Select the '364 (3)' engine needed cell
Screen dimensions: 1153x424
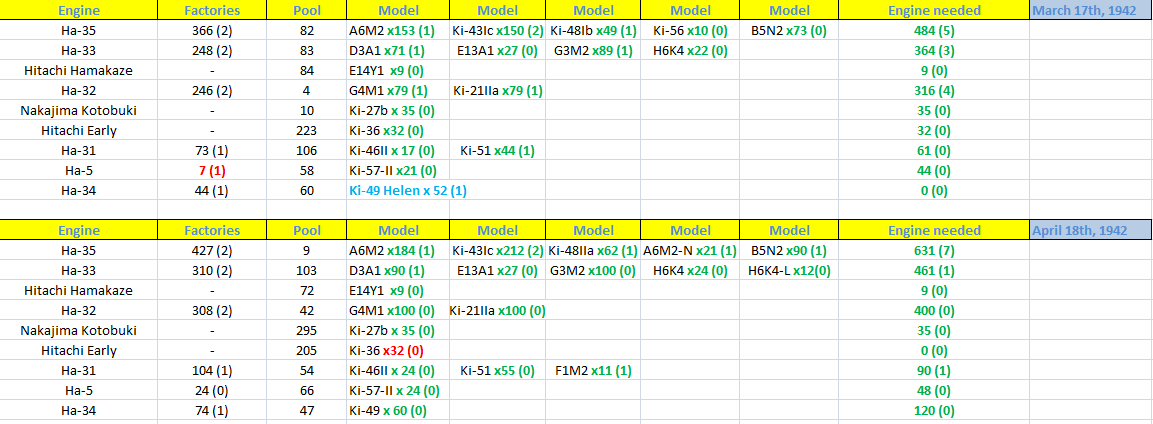[934, 51]
